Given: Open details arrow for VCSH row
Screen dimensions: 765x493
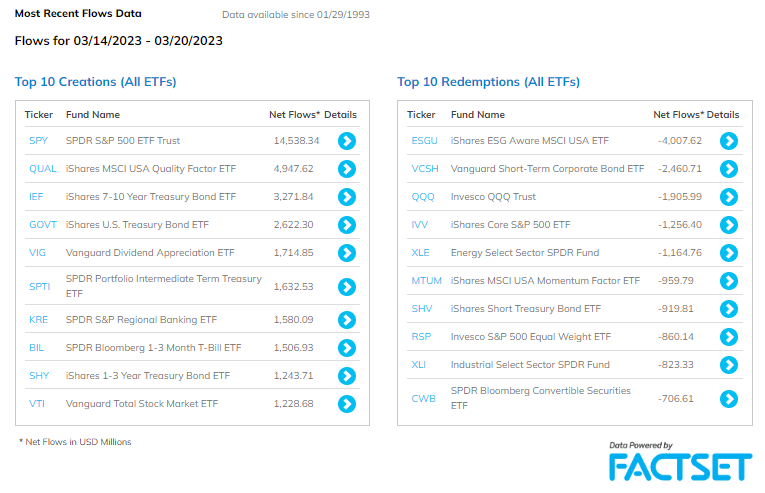Looking at the screenshot, I should pyautogui.click(x=729, y=169).
